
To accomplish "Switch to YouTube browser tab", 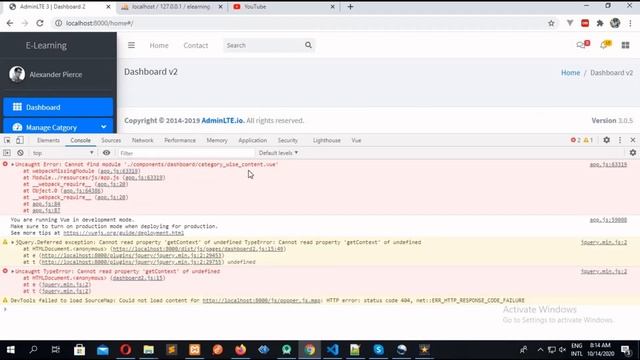I will click(283, 7).
